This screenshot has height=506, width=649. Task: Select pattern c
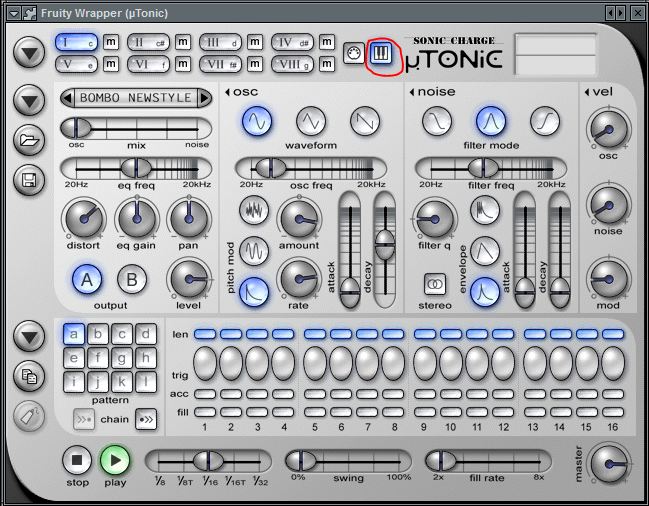pyautogui.click(x=122, y=334)
